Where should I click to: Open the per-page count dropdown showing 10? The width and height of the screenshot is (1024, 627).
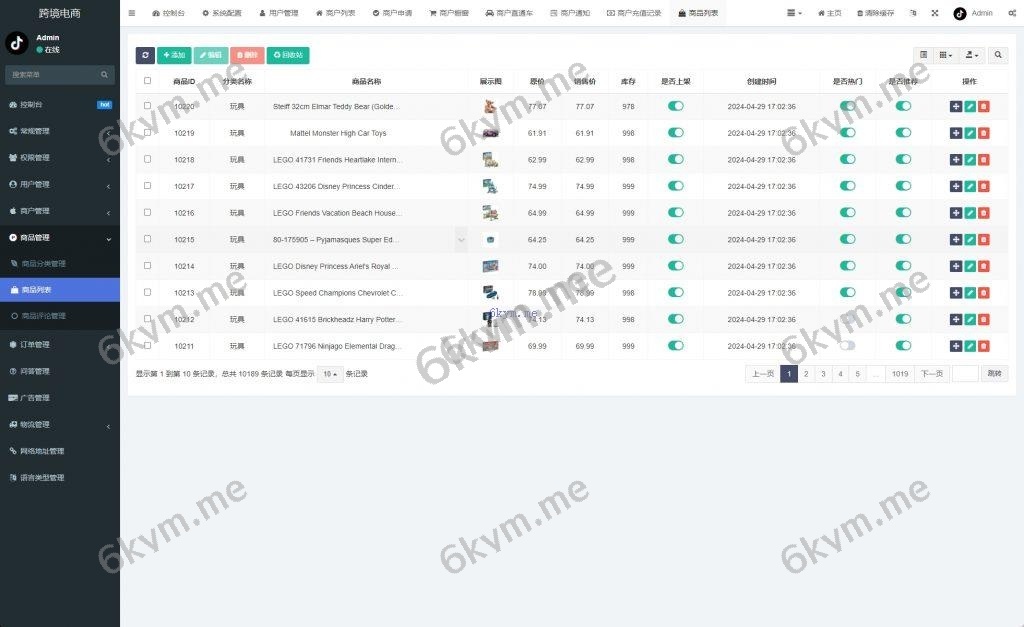pos(329,373)
